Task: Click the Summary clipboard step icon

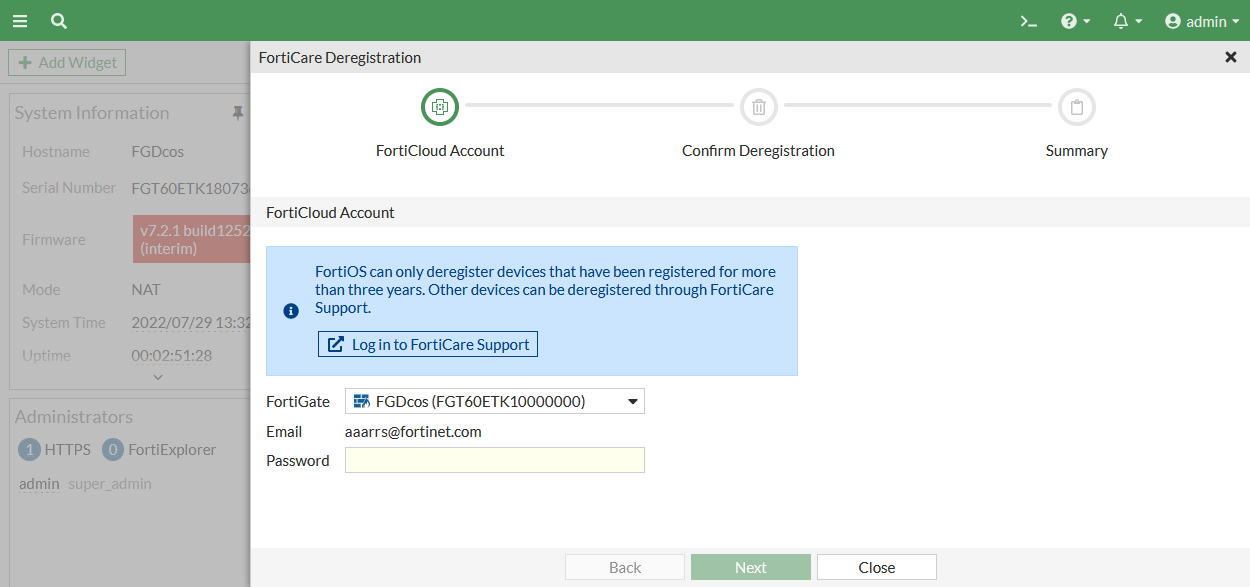Action: point(1077,107)
